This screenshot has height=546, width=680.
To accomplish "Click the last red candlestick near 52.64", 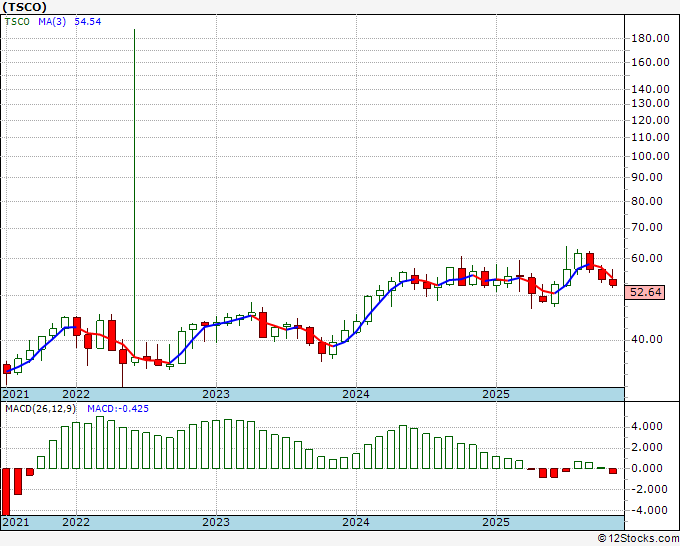I will [613, 283].
